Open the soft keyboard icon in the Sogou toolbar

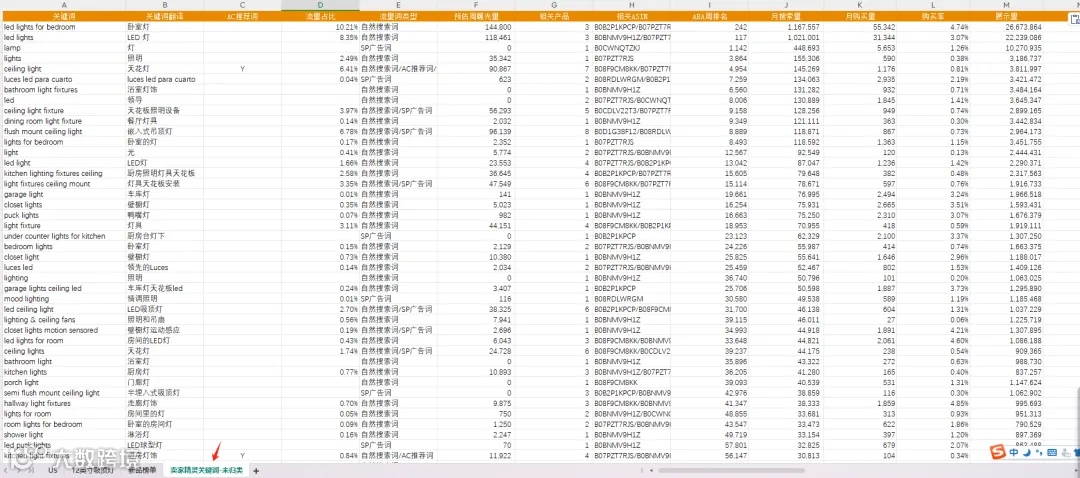tap(1052, 453)
